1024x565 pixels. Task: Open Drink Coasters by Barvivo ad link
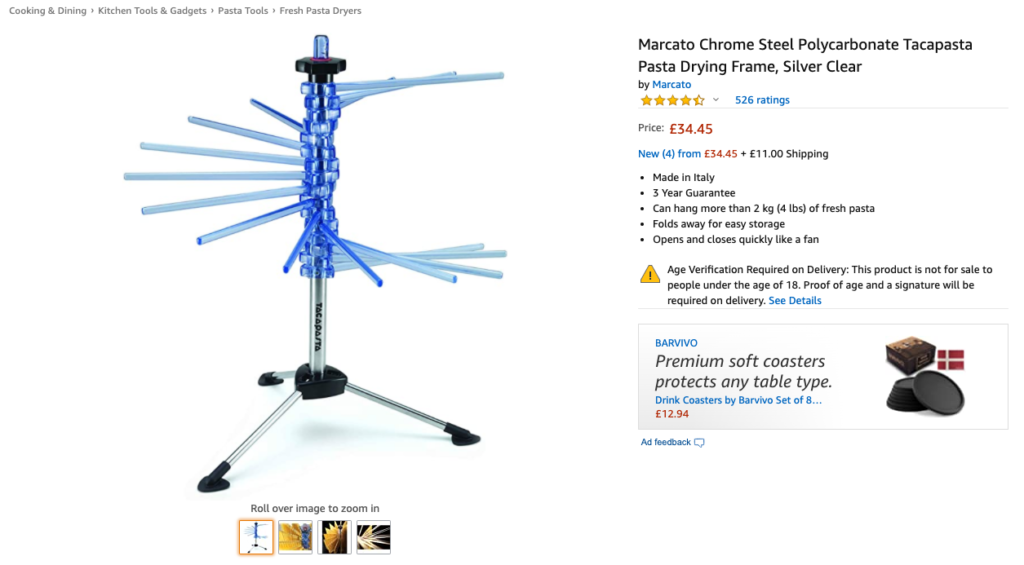point(739,400)
